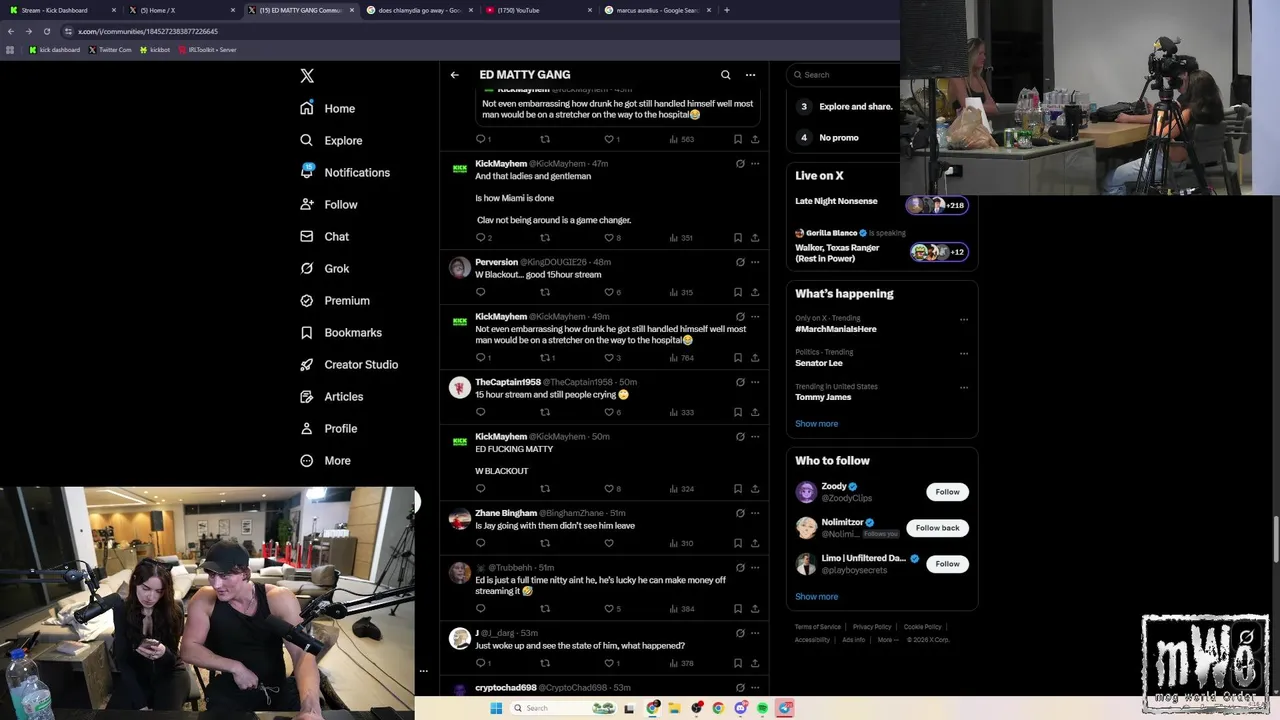Show more under What's happening
Viewport: 1280px width, 720px height.
[x=817, y=424]
